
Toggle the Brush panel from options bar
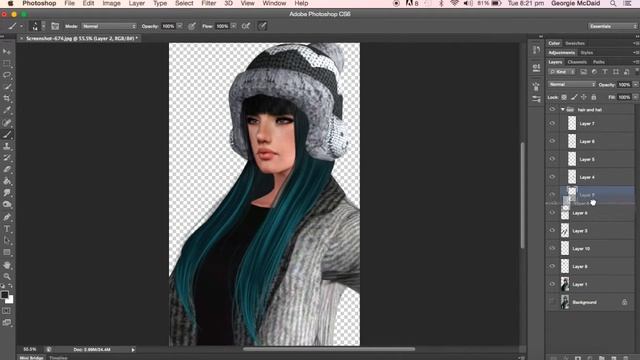55,26
